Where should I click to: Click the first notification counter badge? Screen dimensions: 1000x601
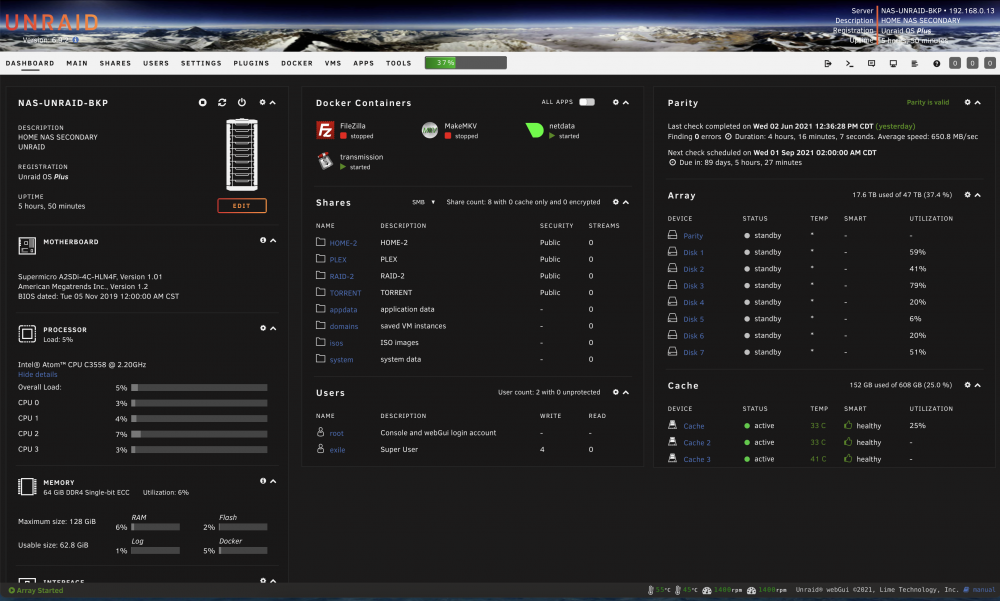(955, 63)
